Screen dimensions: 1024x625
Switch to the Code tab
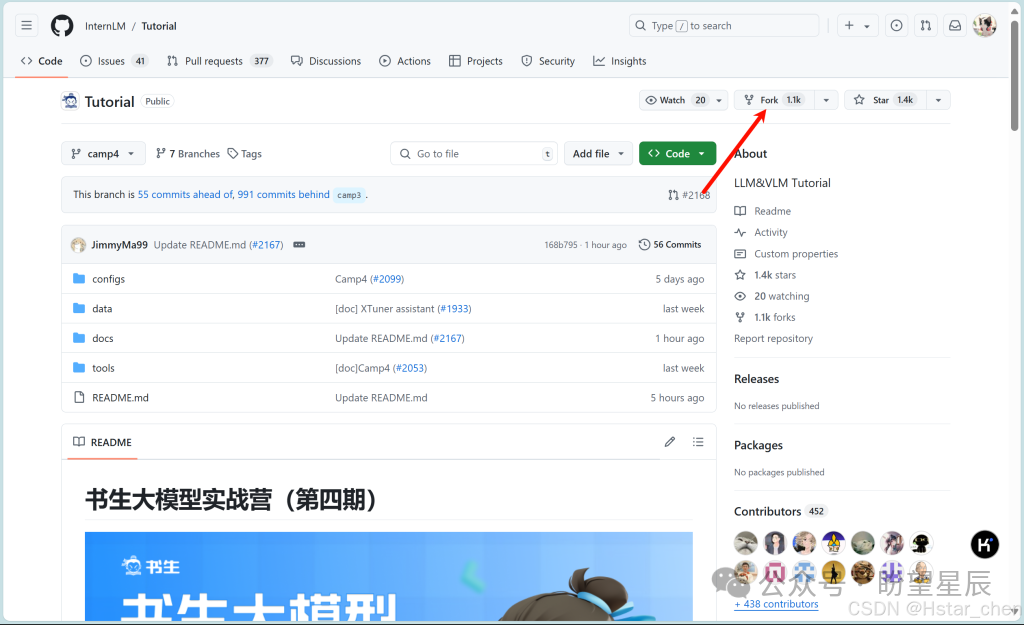pyautogui.click(x=42, y=61)
